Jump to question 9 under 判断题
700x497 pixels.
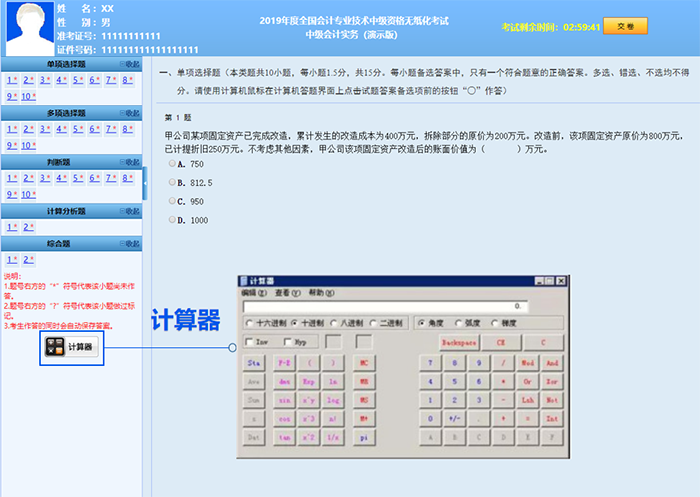coord(12,195)
